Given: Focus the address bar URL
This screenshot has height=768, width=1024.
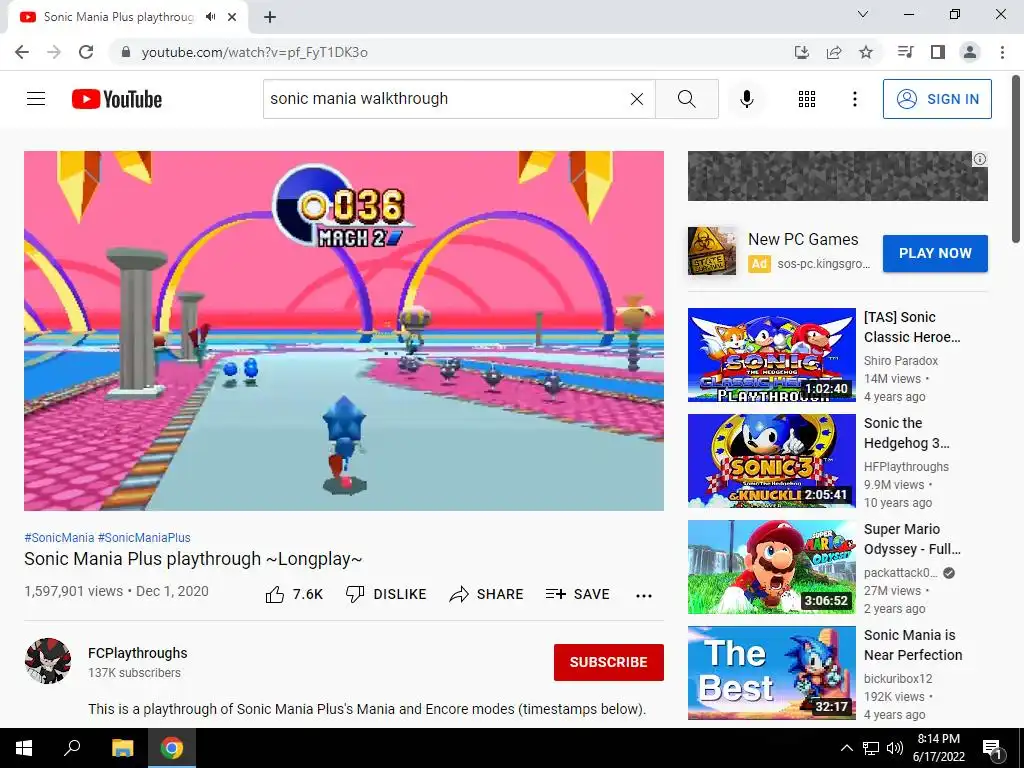Looking at the screenshot, I should (x=255, y=52).
